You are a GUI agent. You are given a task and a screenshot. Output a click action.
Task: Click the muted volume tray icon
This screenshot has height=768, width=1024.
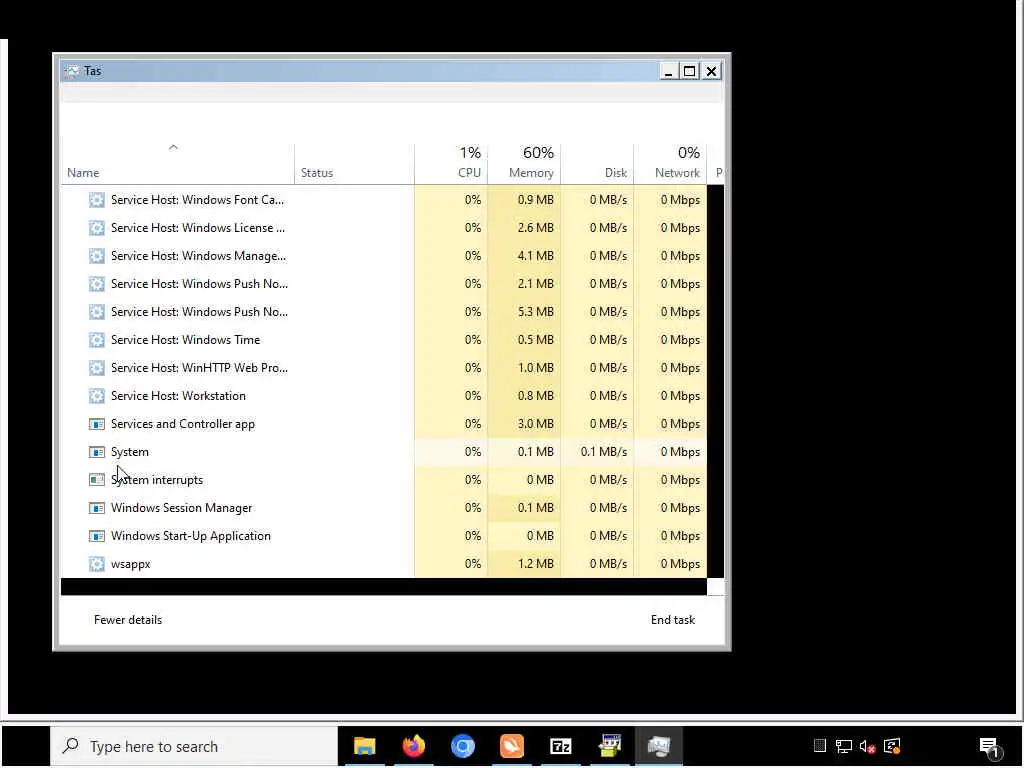[867, 746]
